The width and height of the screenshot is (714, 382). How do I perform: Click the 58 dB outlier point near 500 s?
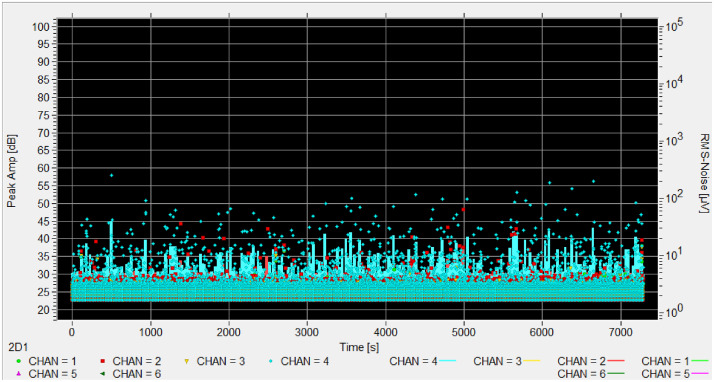pyautogui.click(x=112, y=175)
